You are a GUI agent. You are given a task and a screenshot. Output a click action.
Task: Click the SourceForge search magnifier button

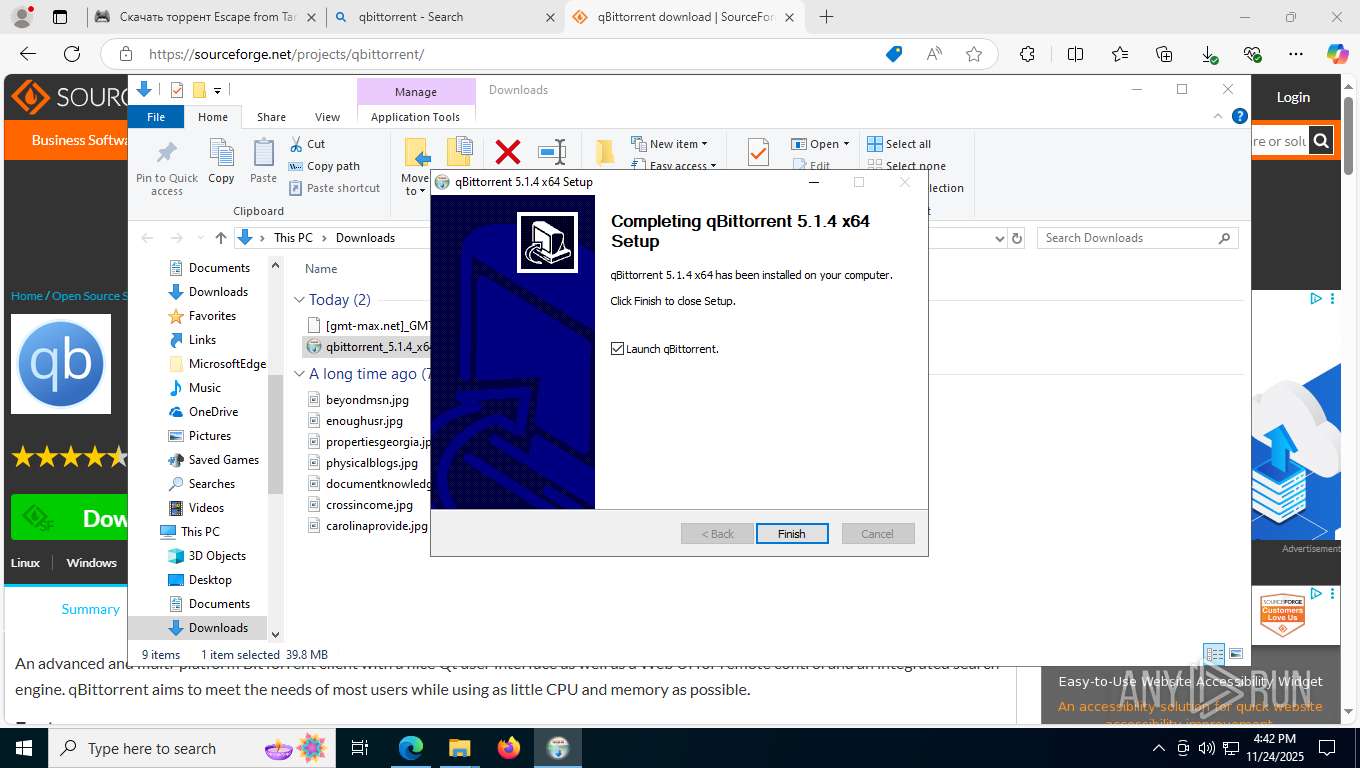(x=1321, y=141)
